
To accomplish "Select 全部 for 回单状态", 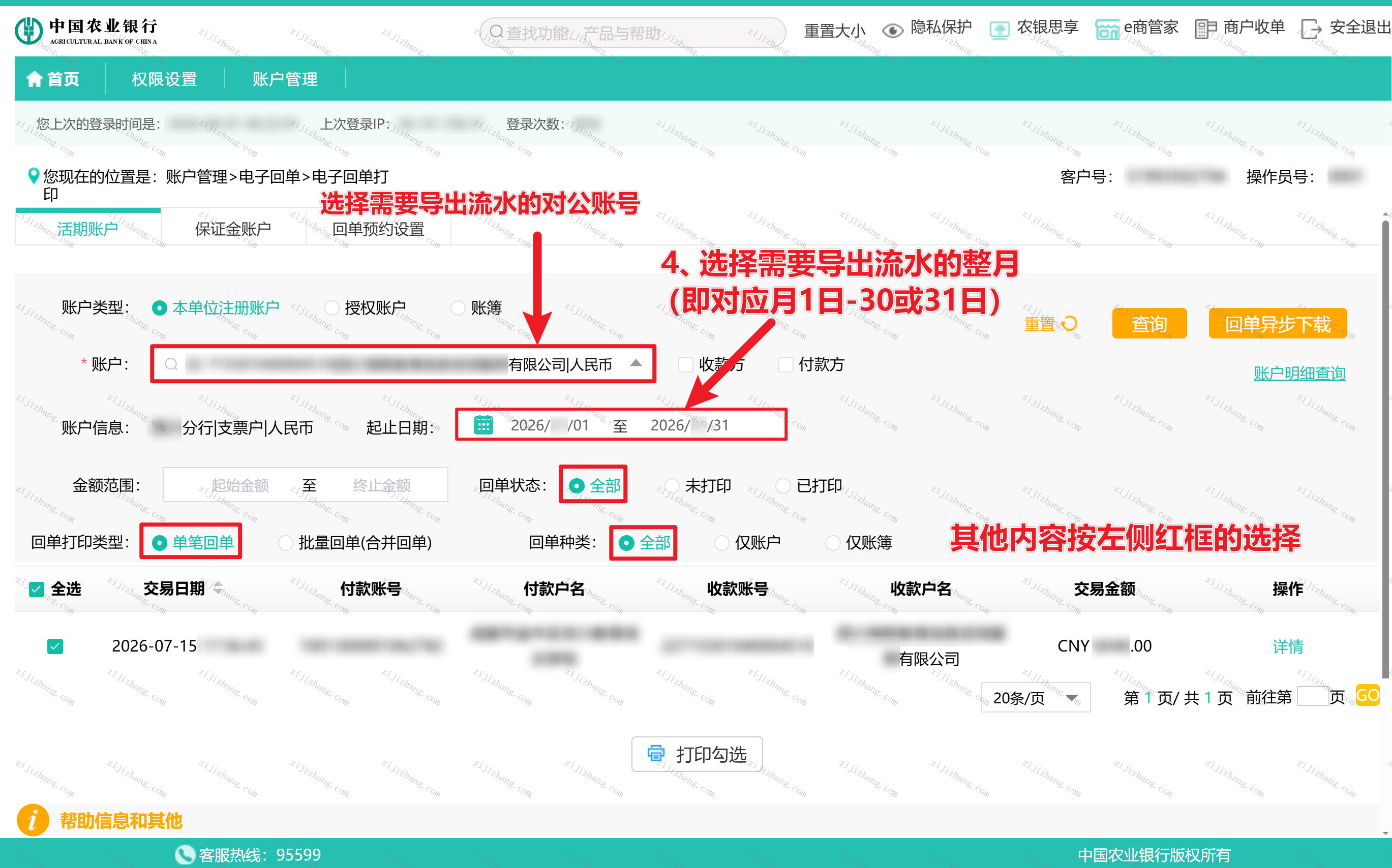I will pos(577,486).
